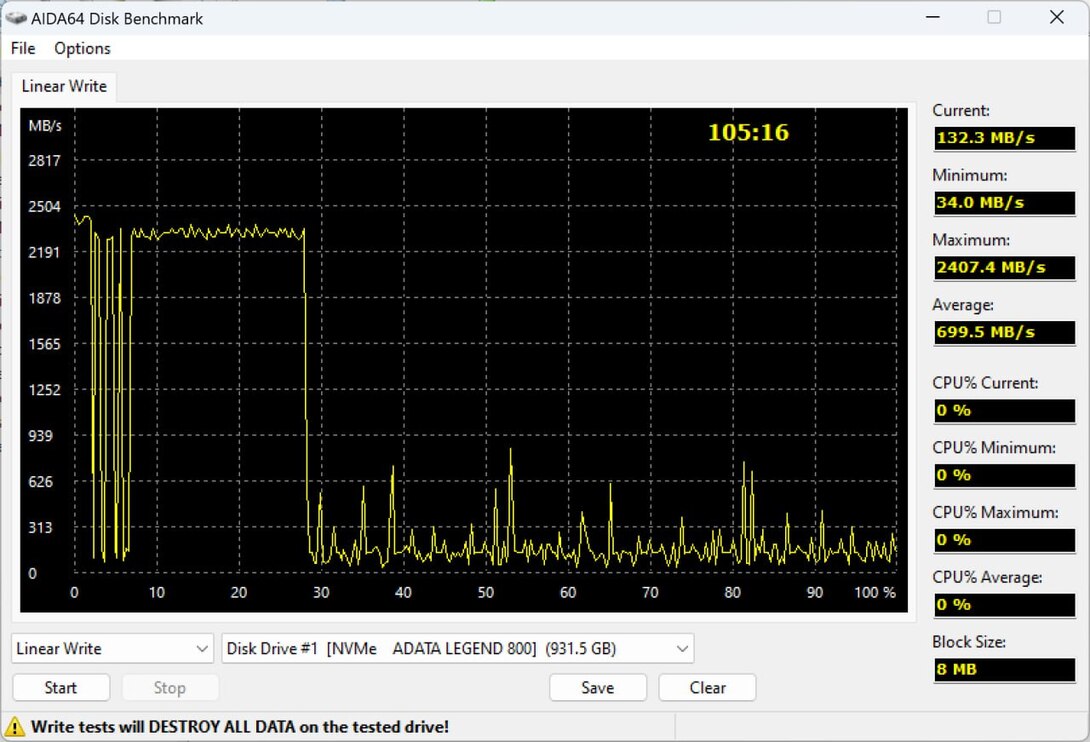This screenshot has height=742, width=1090.
Task: Start the benchmark with Start button
Action: point(61,688)
